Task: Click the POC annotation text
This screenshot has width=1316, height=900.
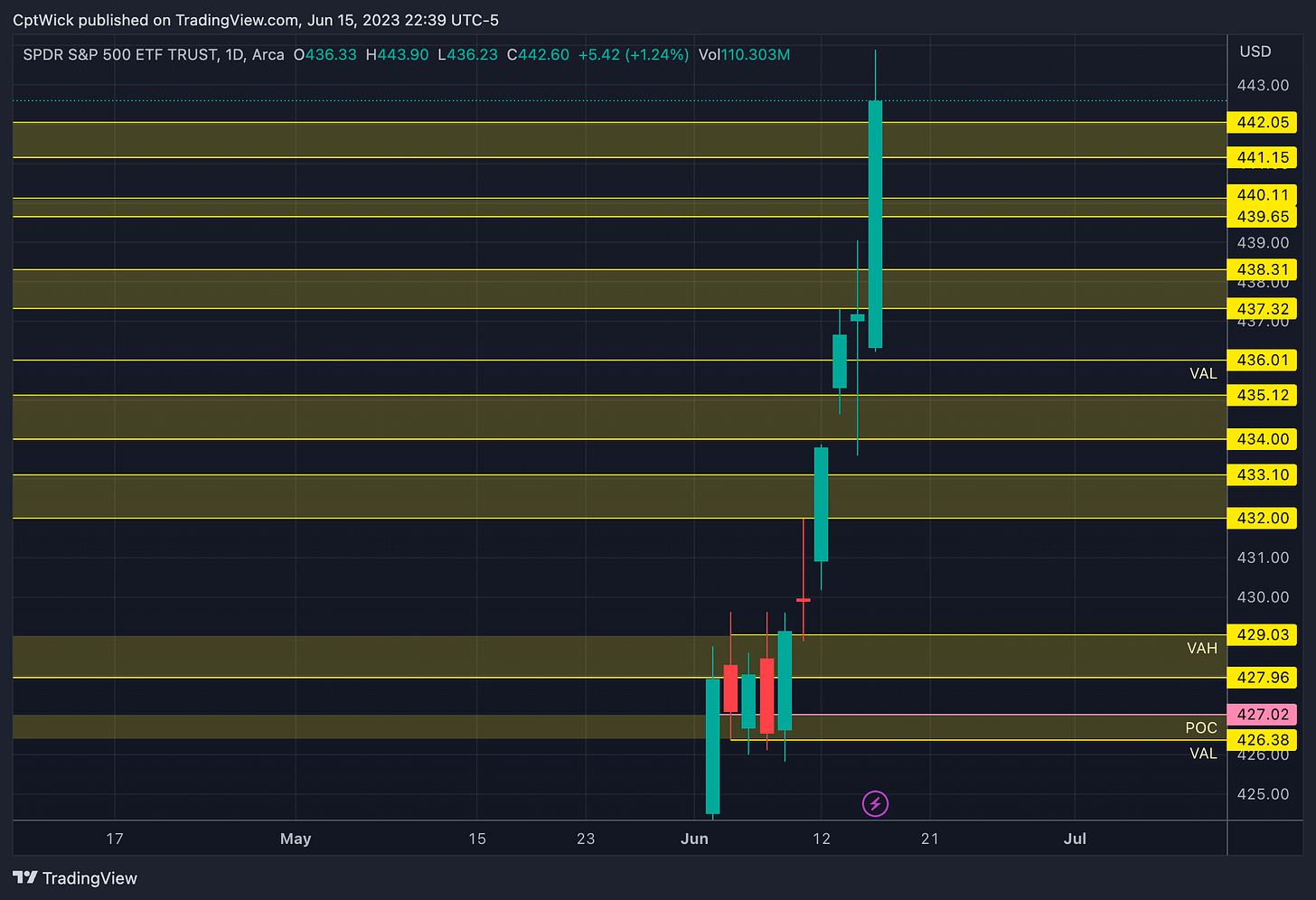Action: (1201, 727)
